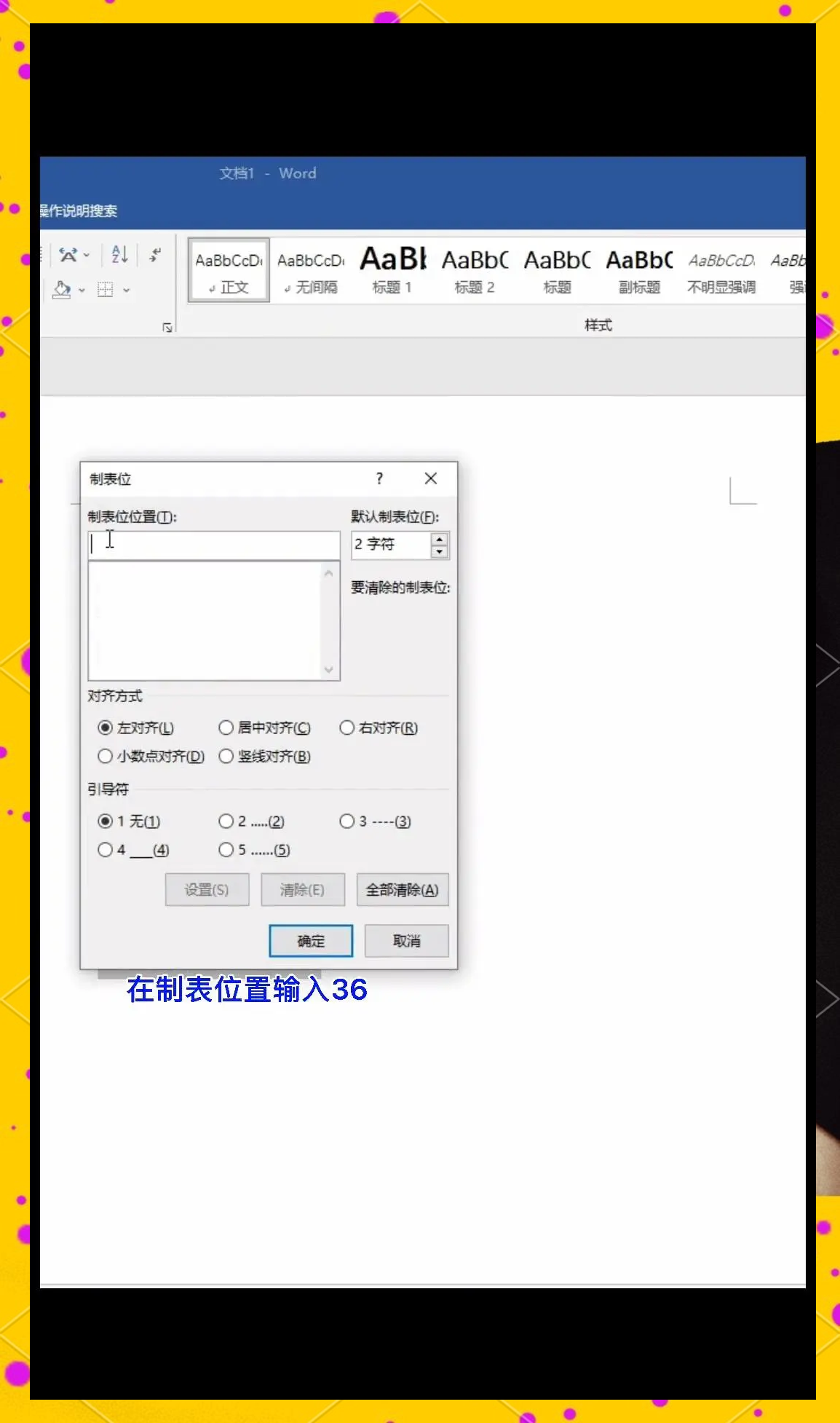Click the list scroll up arrow

click(x=329, y=573)
